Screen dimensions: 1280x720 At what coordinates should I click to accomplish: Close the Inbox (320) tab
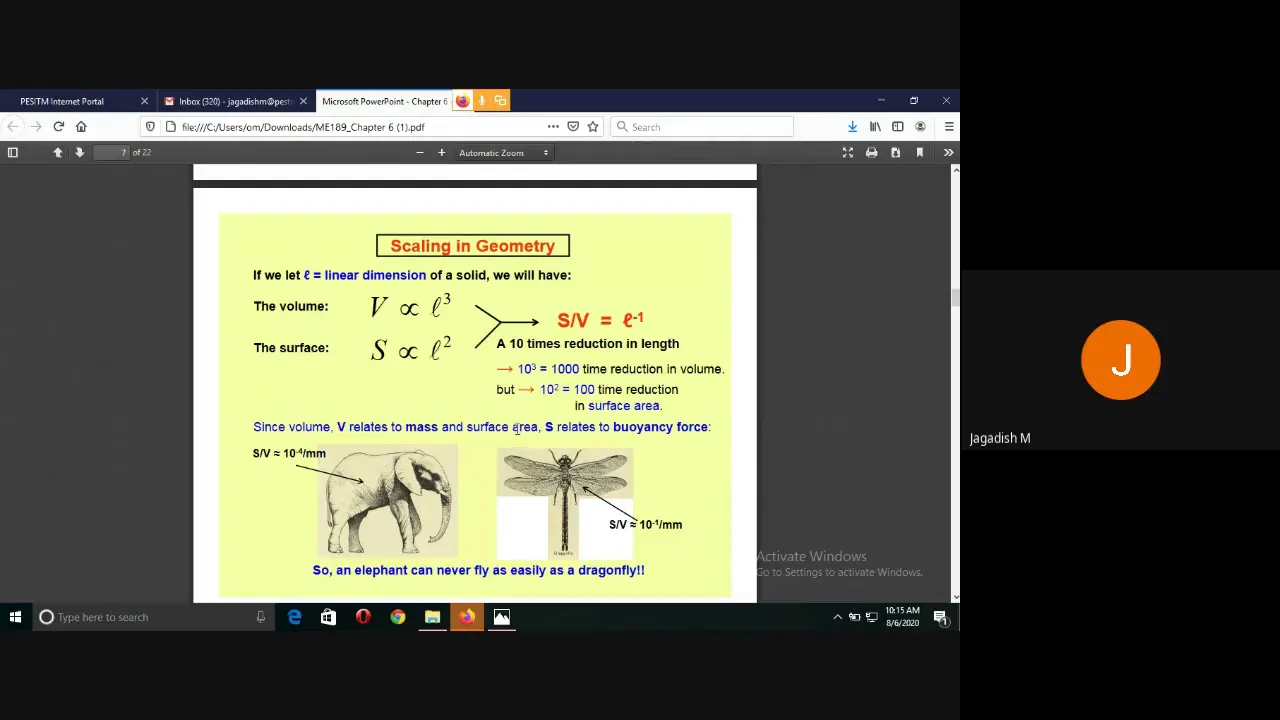point(303,101)
